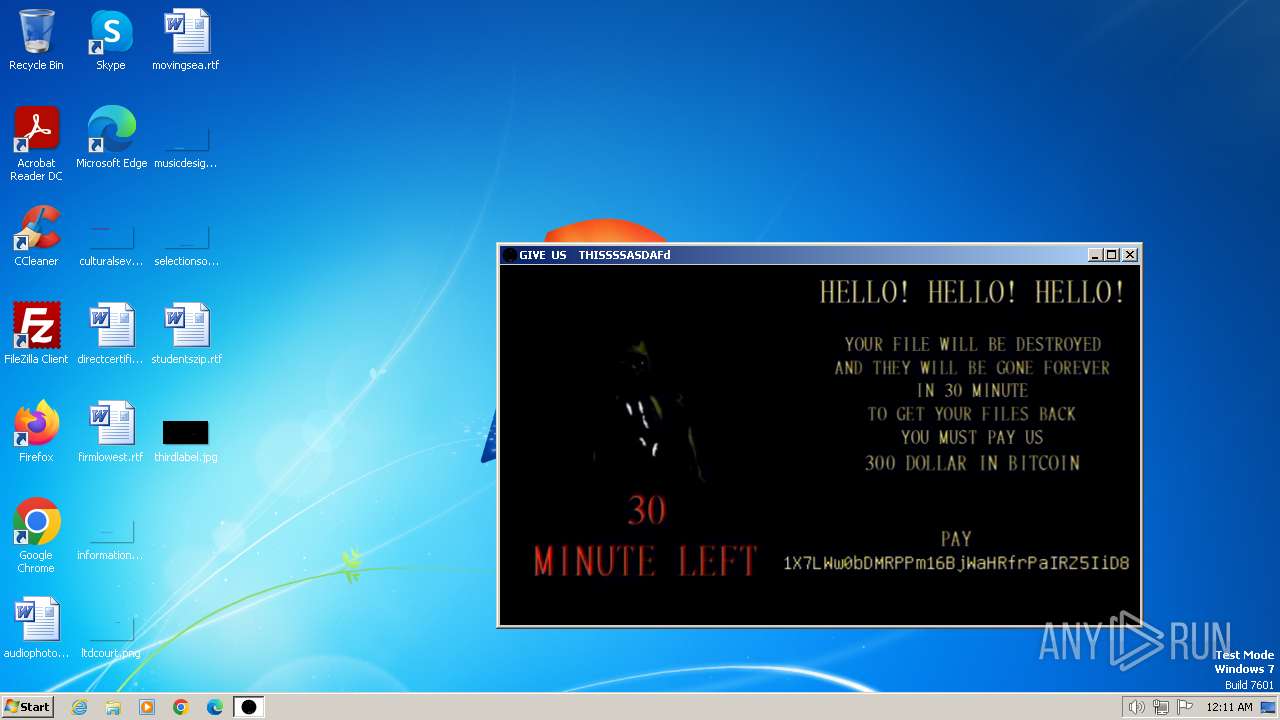Click the GIVE US window title icon
Screen dimensions: 1280x720
(x=509, y=255)
